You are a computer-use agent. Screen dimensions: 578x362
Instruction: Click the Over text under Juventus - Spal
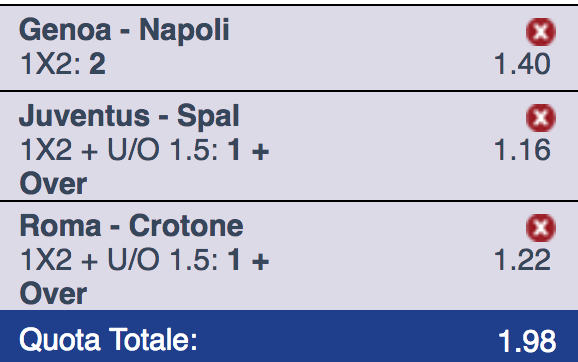[53, 184]
